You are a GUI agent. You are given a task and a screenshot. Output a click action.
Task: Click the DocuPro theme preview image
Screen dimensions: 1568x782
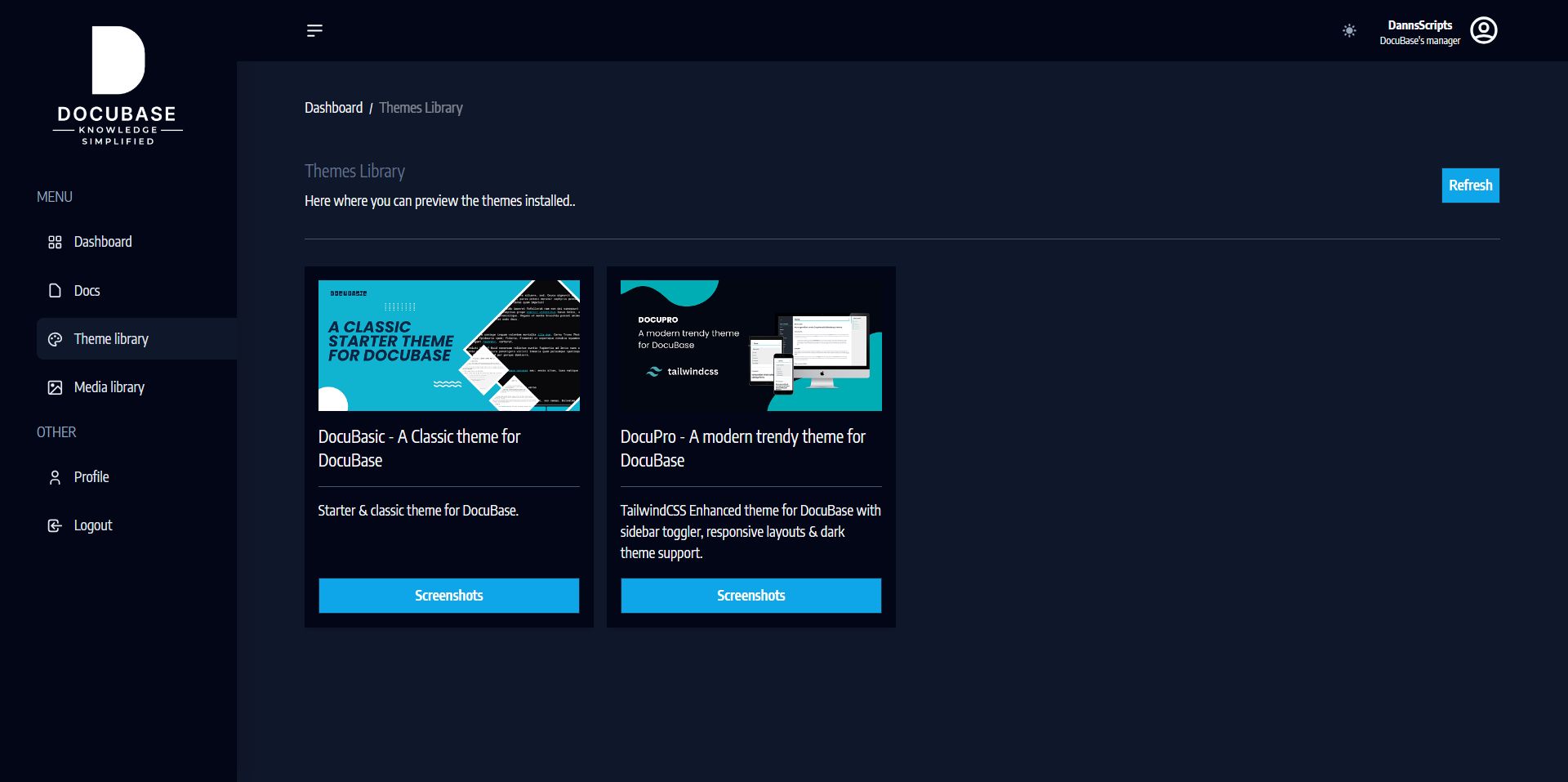point(751,346)
